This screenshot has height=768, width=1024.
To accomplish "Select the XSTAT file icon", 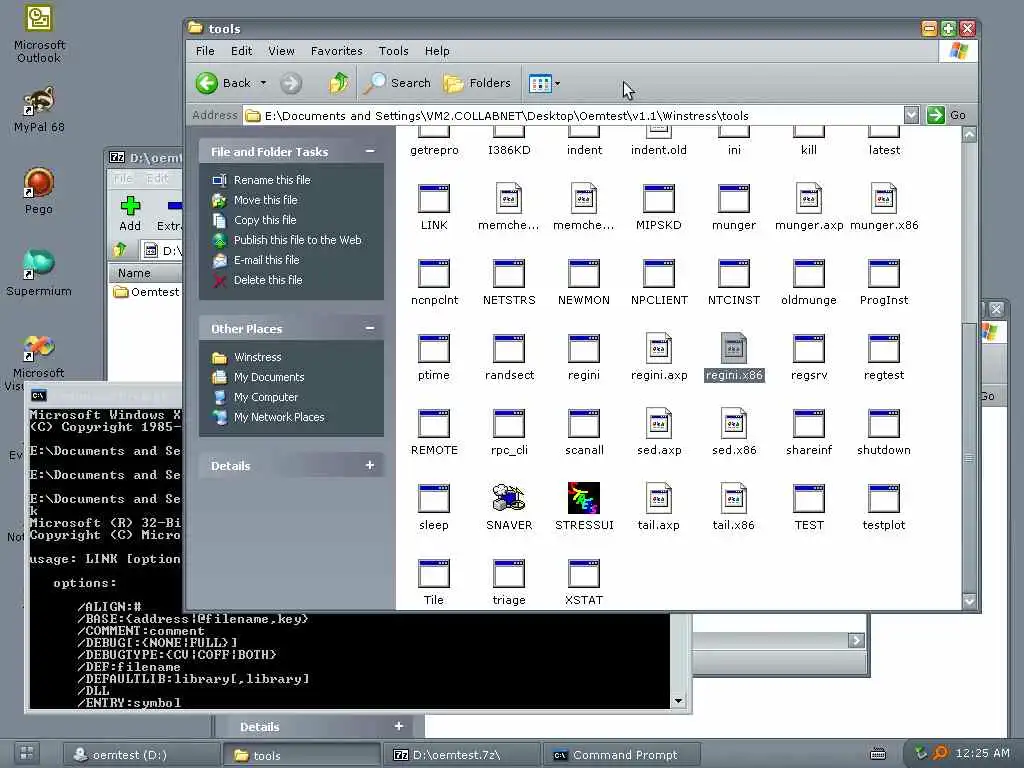I will coord(584,574).
